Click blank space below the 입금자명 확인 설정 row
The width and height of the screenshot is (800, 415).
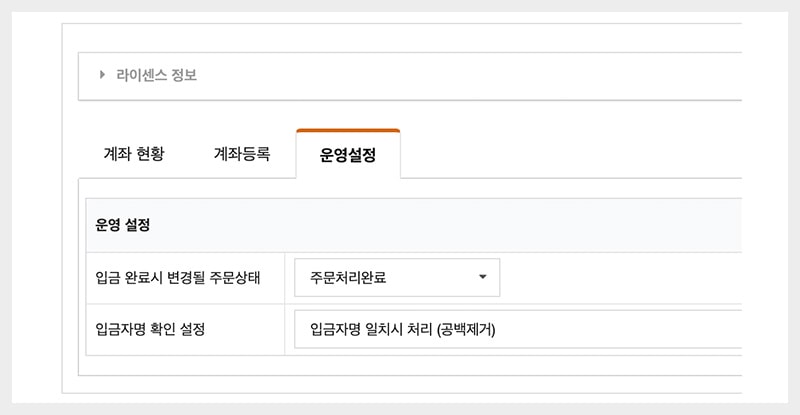[400, 366]
